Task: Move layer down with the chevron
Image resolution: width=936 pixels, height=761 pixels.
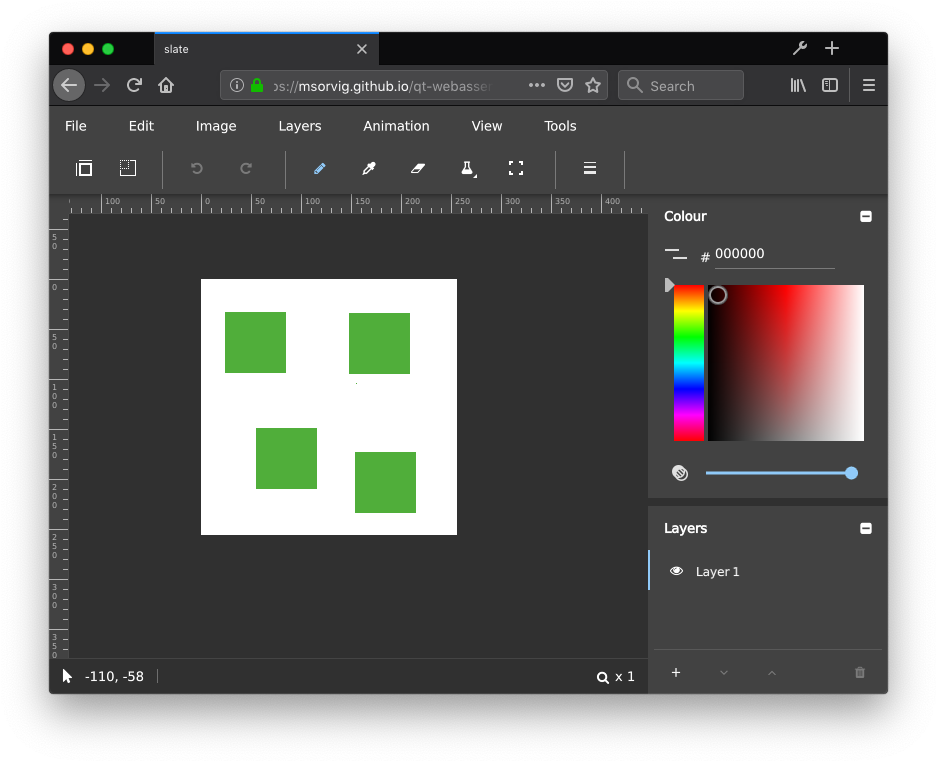Action: [x=723, y=673]
